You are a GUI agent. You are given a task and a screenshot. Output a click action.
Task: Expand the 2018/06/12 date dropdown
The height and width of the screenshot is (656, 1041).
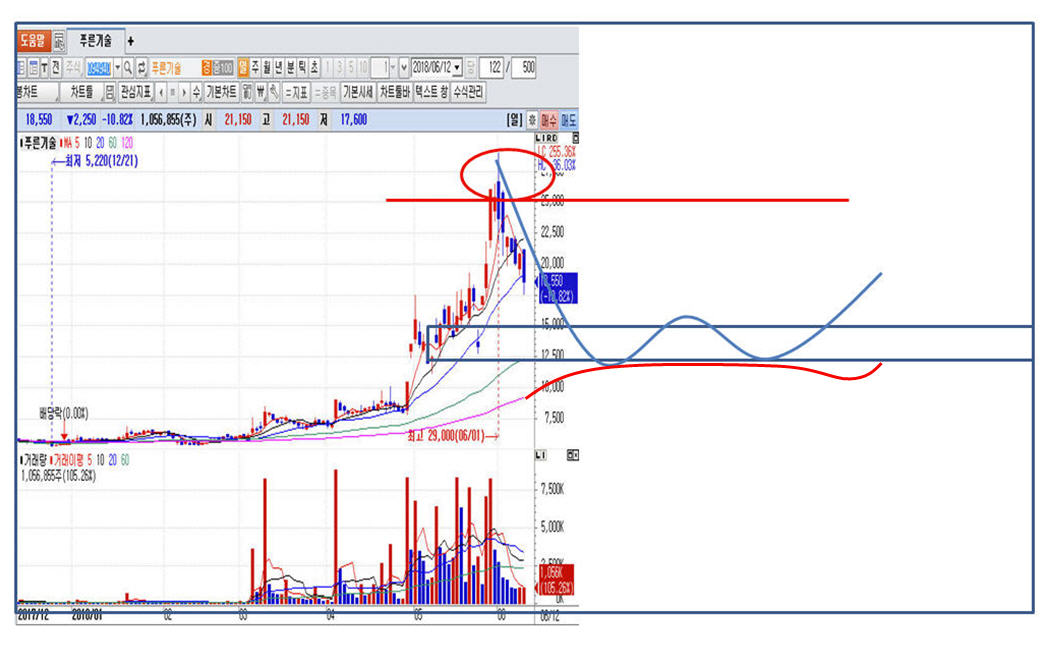458,68
